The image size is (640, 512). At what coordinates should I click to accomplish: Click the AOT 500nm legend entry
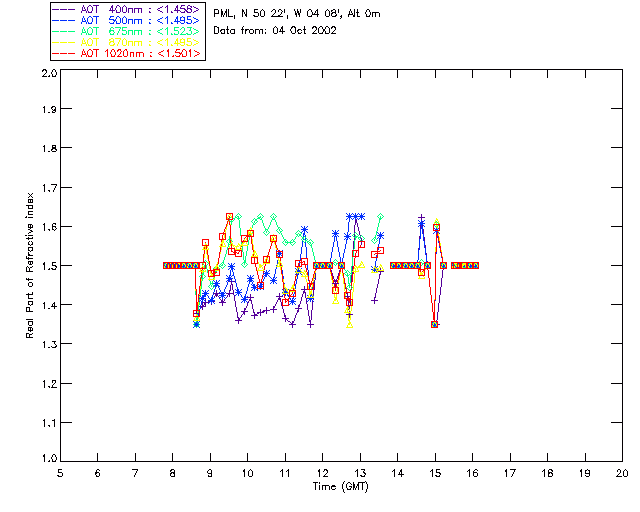(127, 20)
